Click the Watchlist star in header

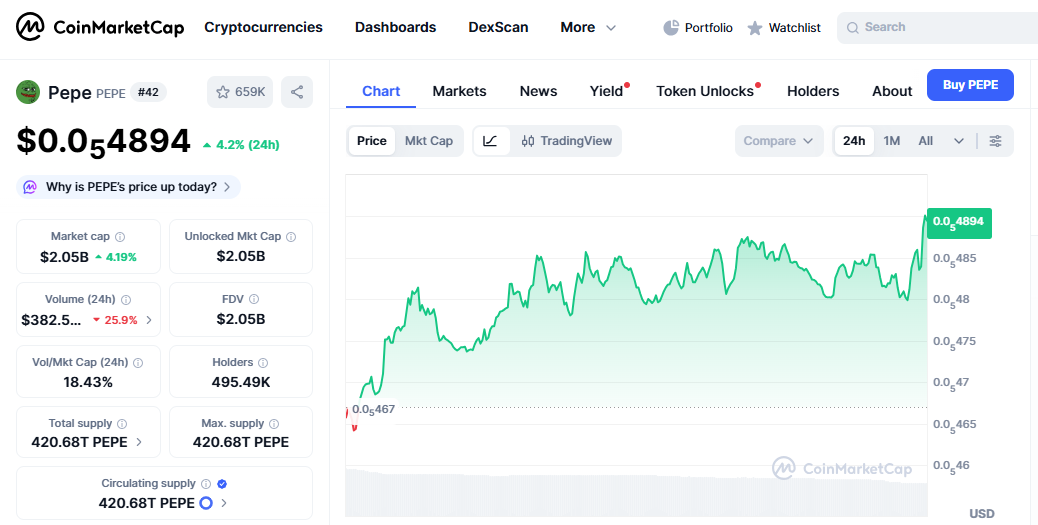pyautogui.click(x=755, y=28)
